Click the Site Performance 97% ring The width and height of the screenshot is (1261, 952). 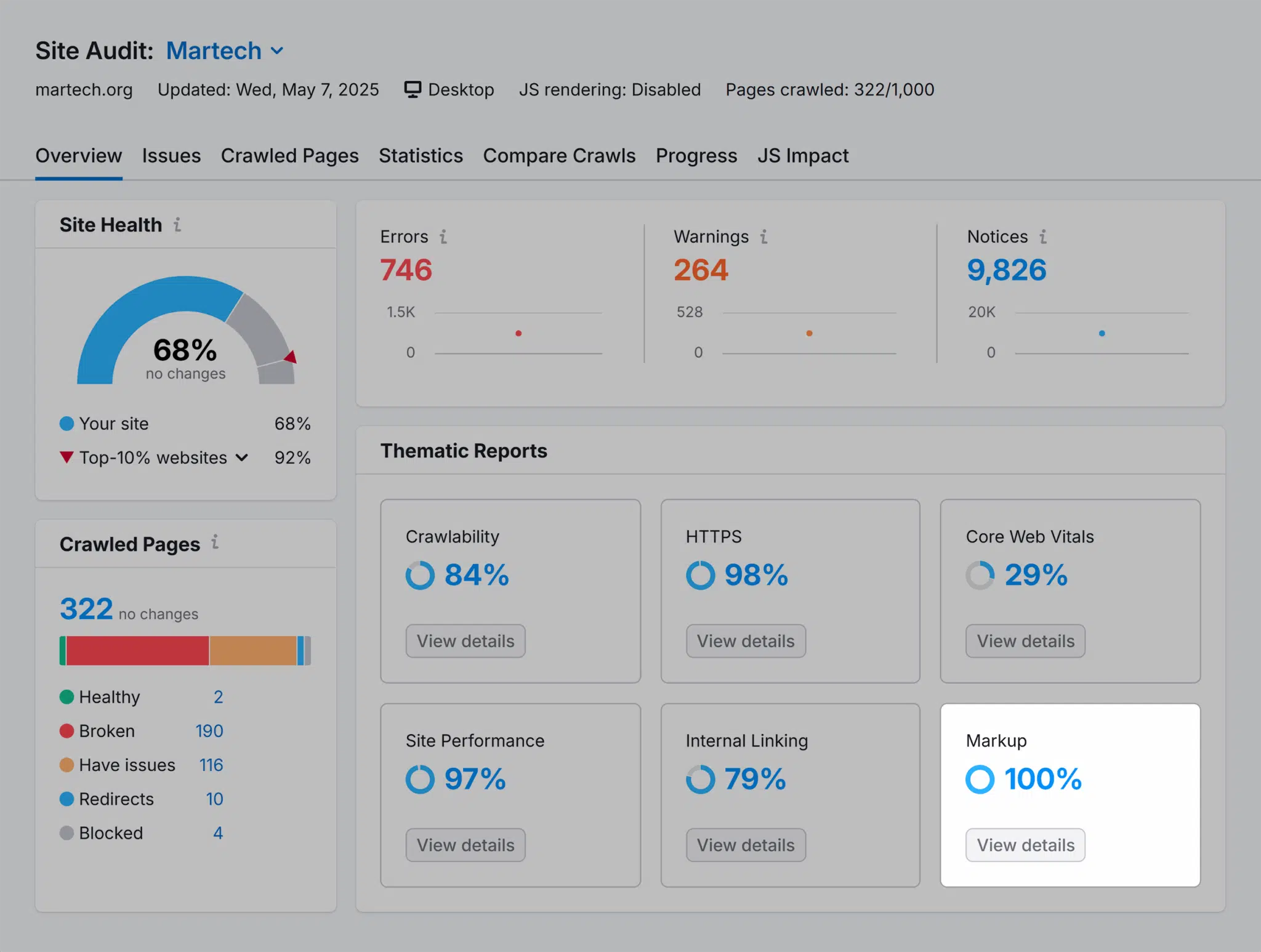coord(420,779)
